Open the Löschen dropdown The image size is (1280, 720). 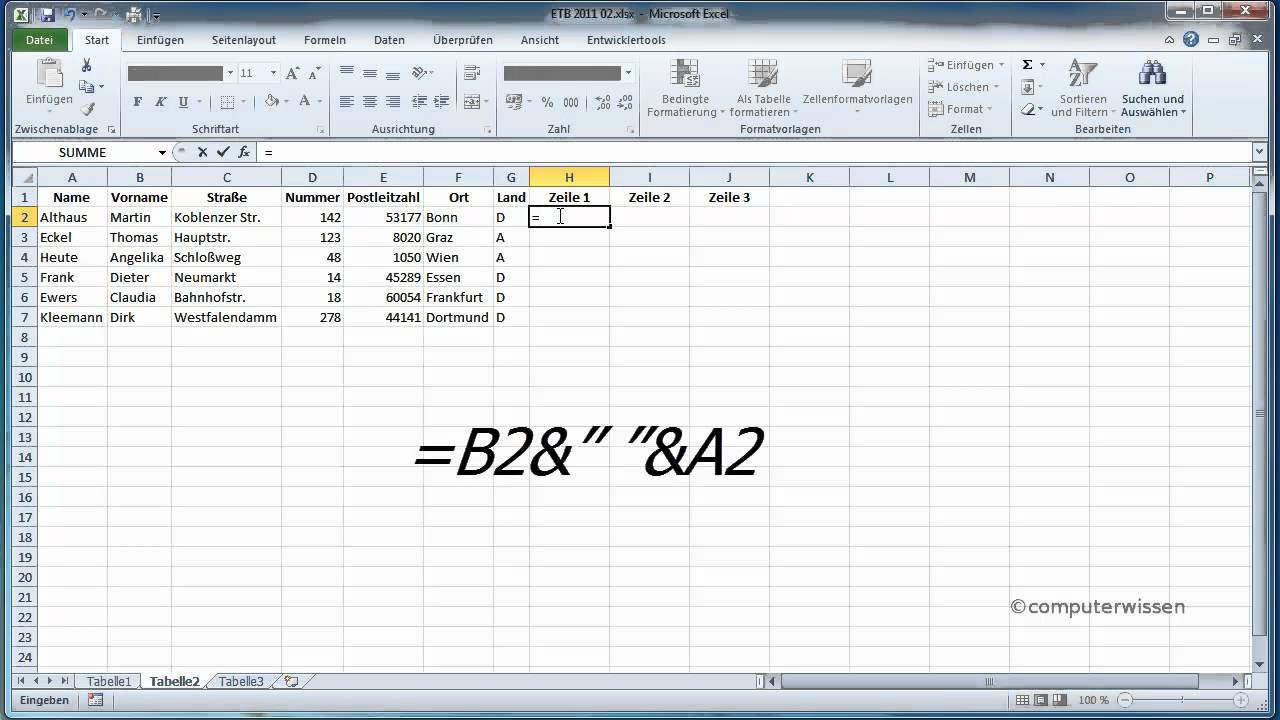963,87
